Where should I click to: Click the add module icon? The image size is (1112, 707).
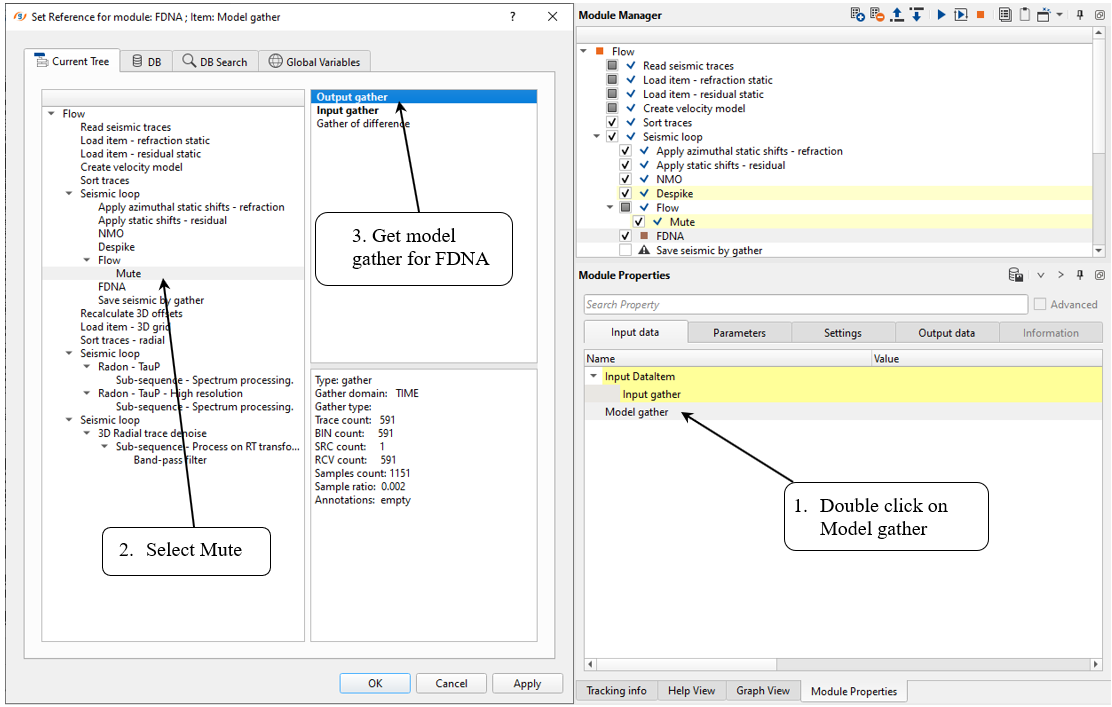857,15
